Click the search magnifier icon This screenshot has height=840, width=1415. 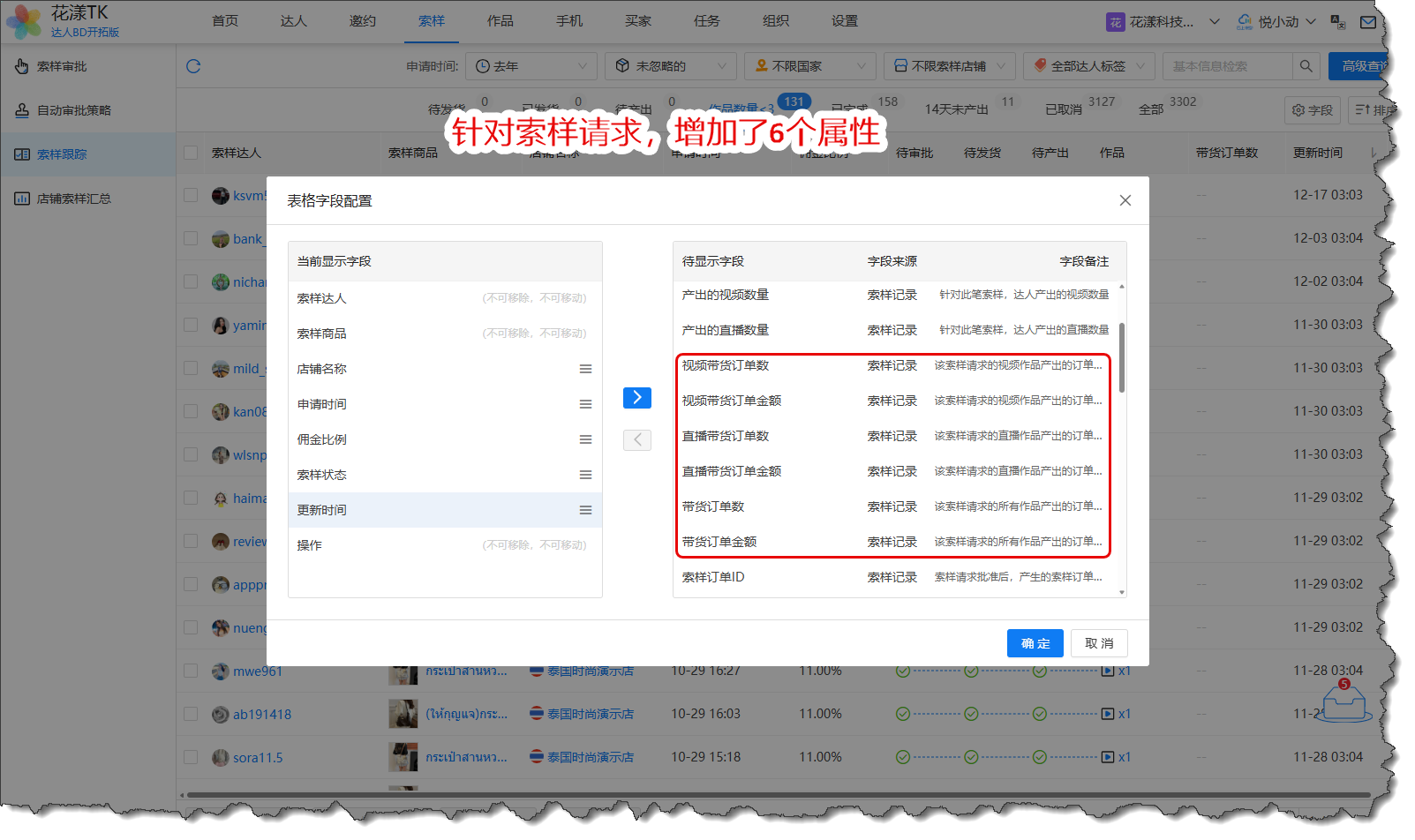coord(1306,66)
